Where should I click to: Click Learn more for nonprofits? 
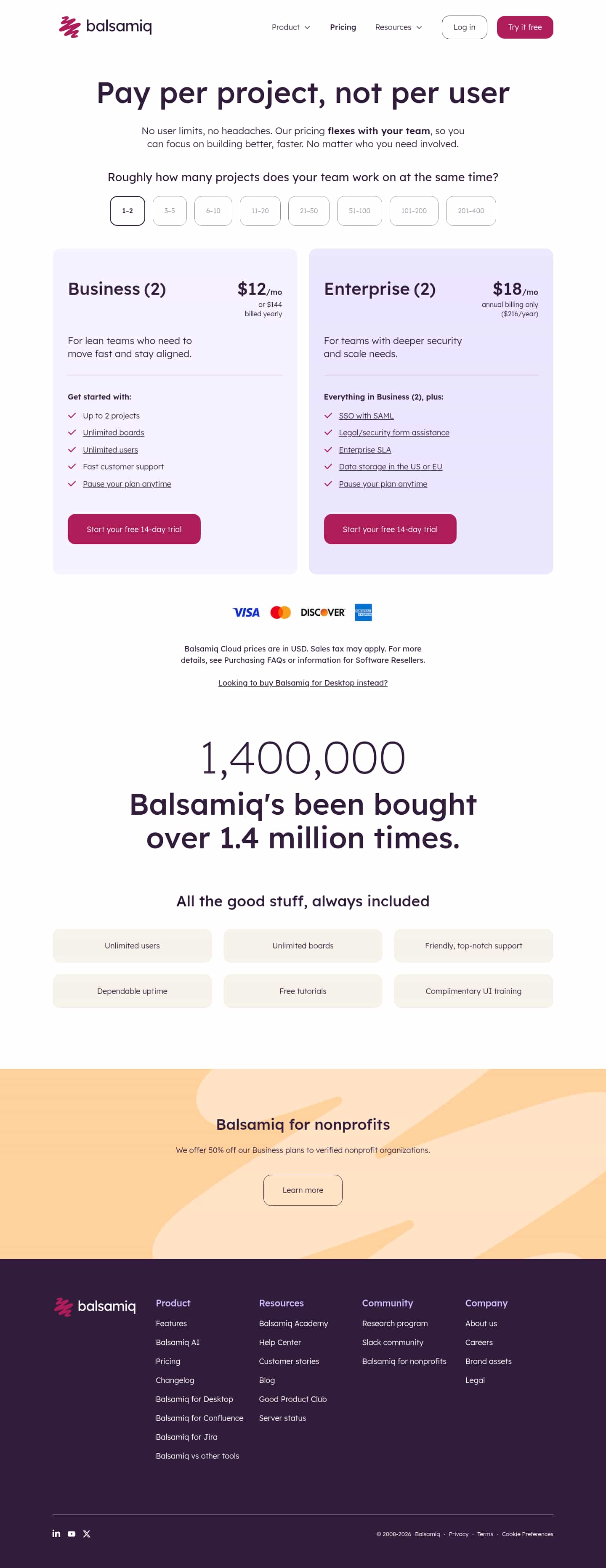click(x=303, y=1190)
